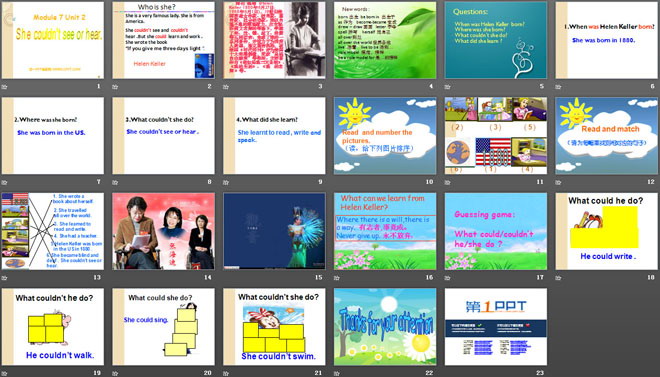The height and width of the screenshot is (377, 660).
Task: Click slide number 11 label
Action: [x=540, y=182]
